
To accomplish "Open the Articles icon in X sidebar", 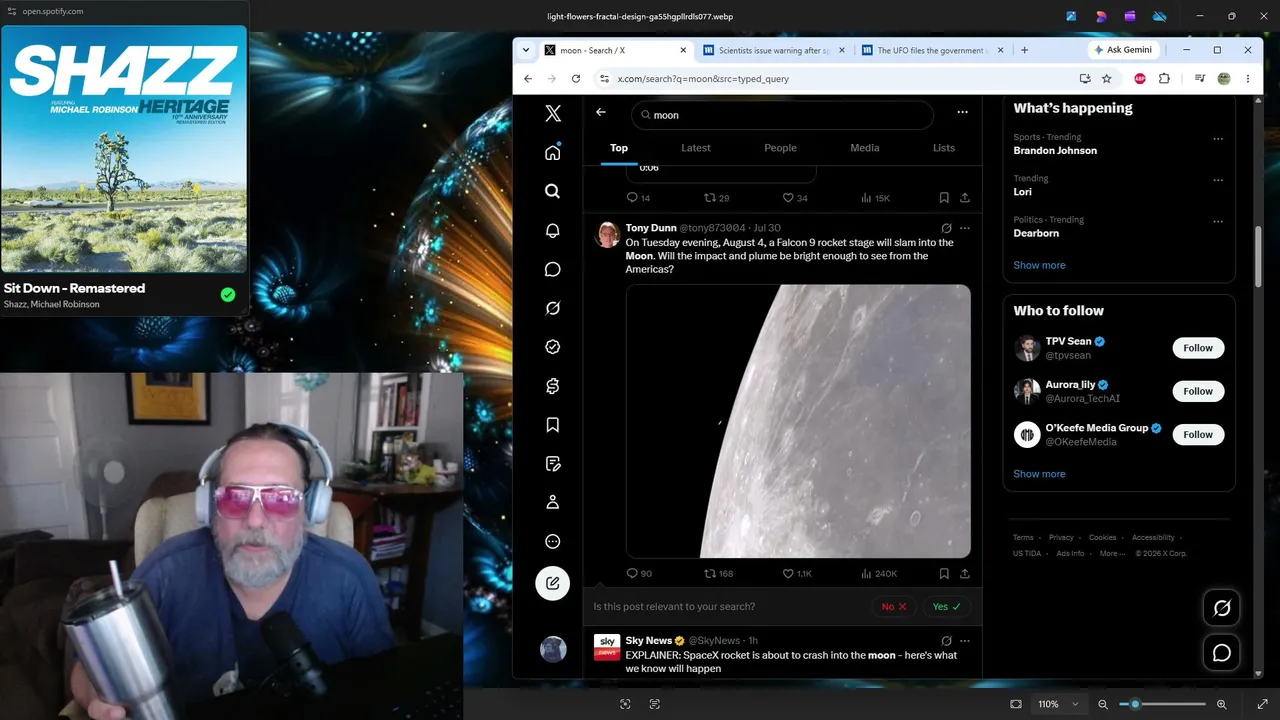I will (553, 464).
